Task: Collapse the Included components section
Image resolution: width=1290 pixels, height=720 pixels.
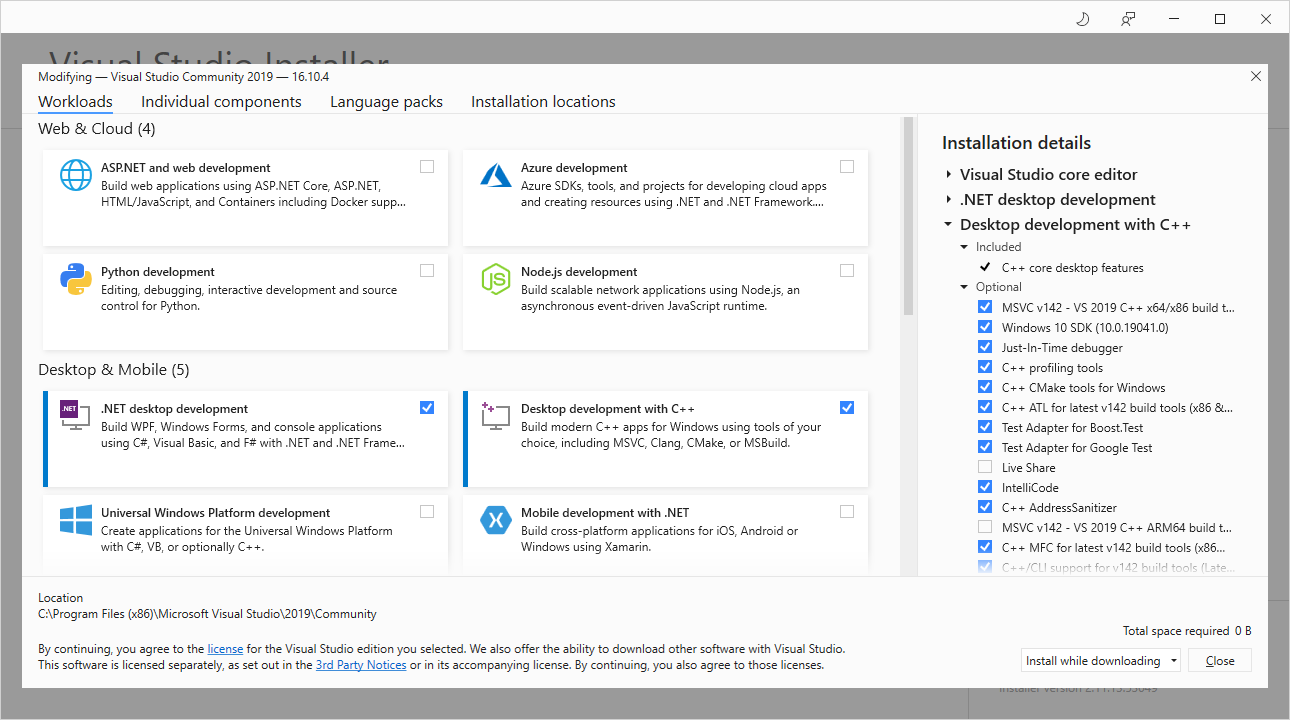Action: point(965,247)
